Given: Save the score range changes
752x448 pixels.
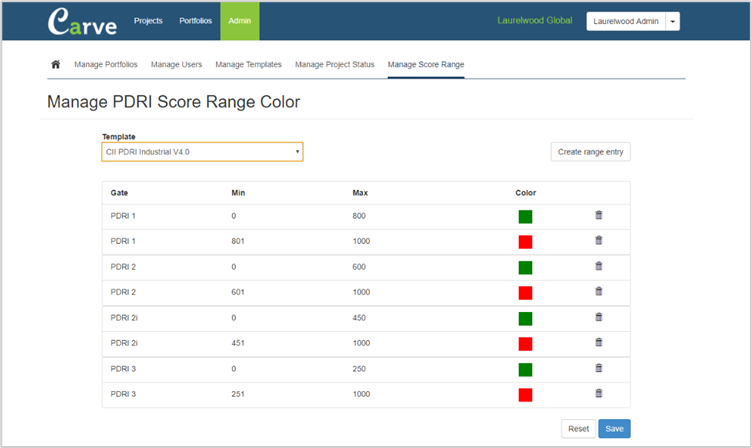Looking at the screenshot, I should pos(614,429).
